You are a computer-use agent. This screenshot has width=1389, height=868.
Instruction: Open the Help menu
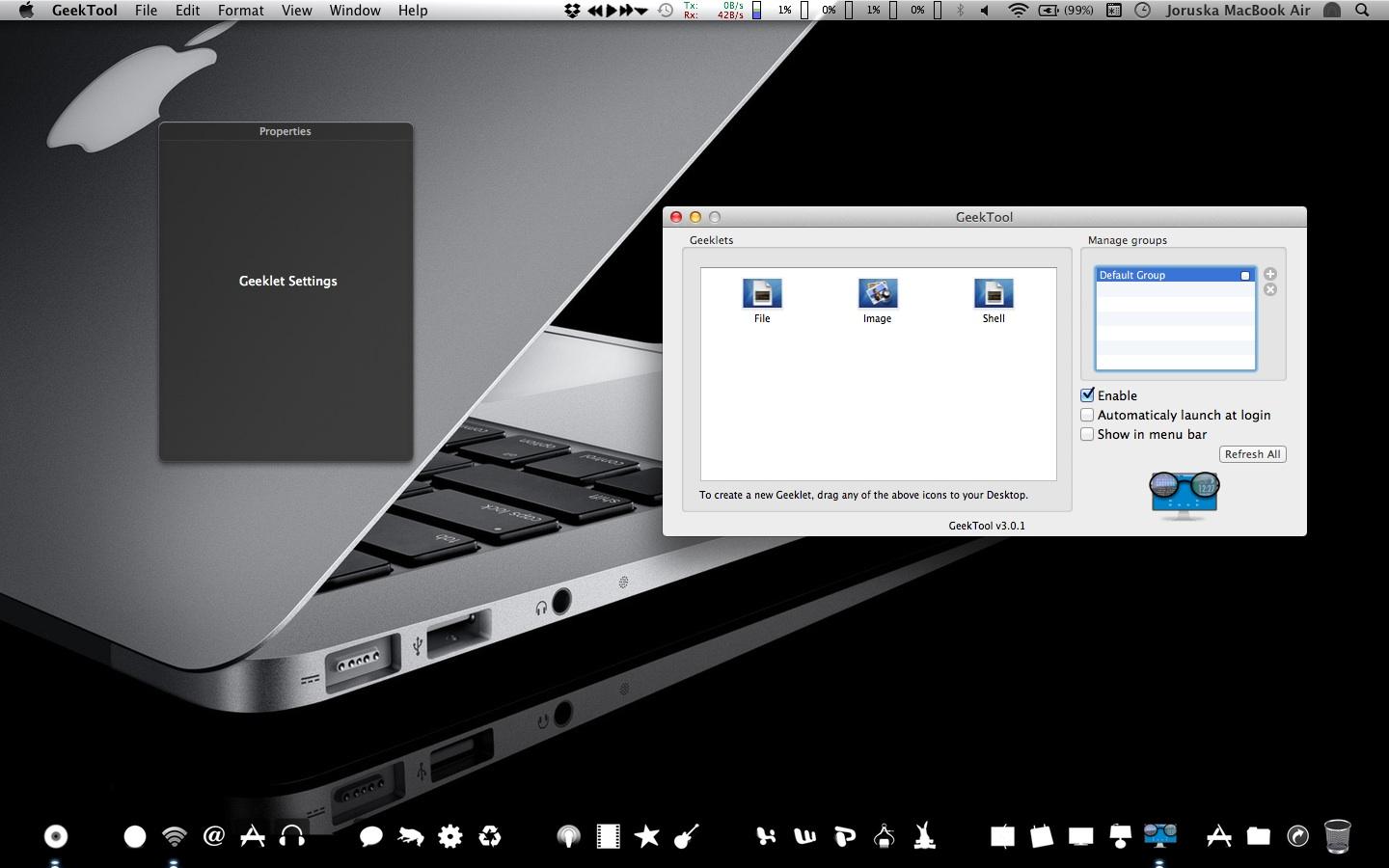coord(413,11)
